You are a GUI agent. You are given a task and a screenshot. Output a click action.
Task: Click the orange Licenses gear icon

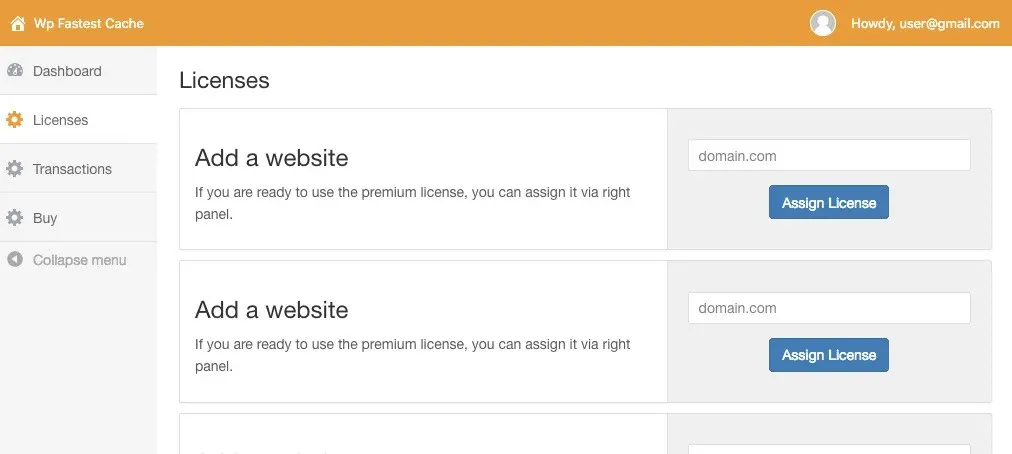(14, 119)
